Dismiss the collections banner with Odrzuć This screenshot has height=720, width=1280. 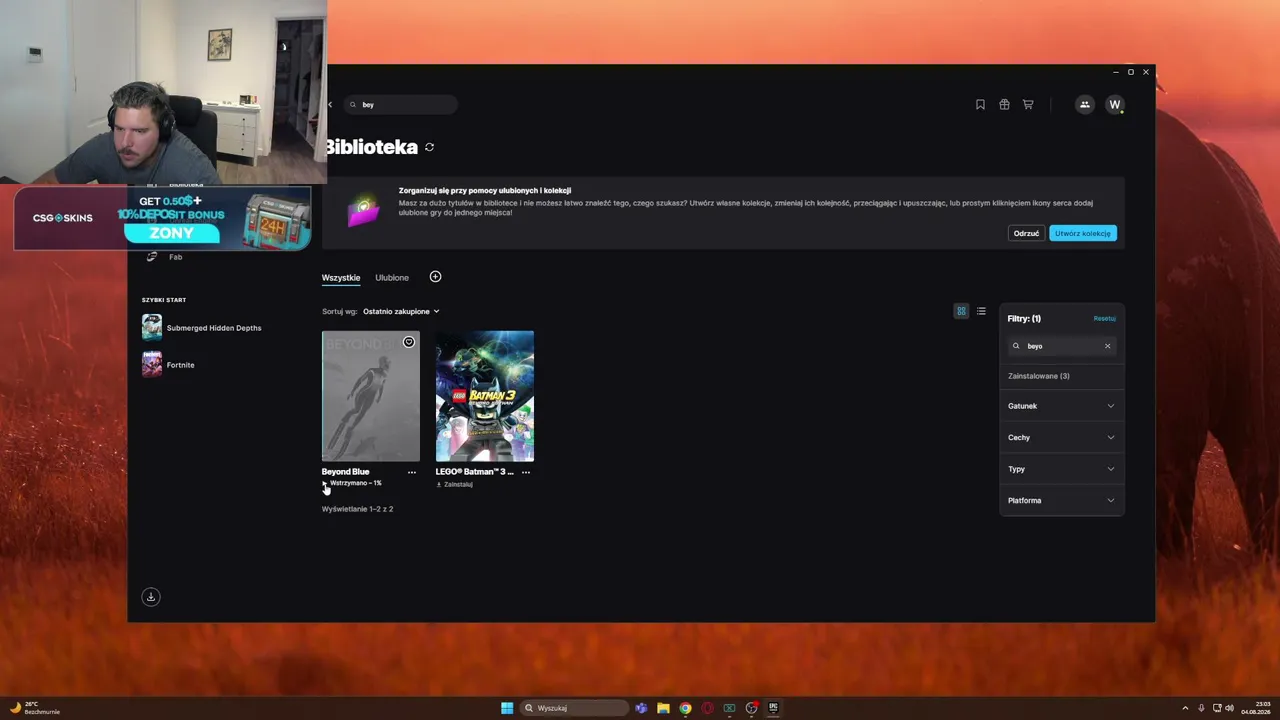(1026, 233)
